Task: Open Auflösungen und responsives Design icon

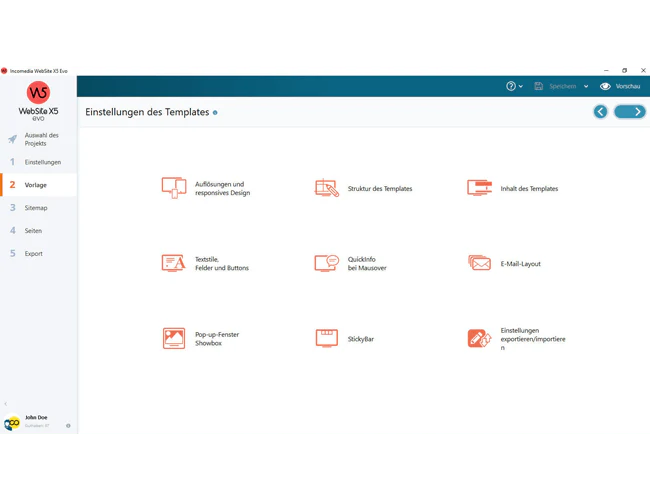Action: click(x=174, y=188)
